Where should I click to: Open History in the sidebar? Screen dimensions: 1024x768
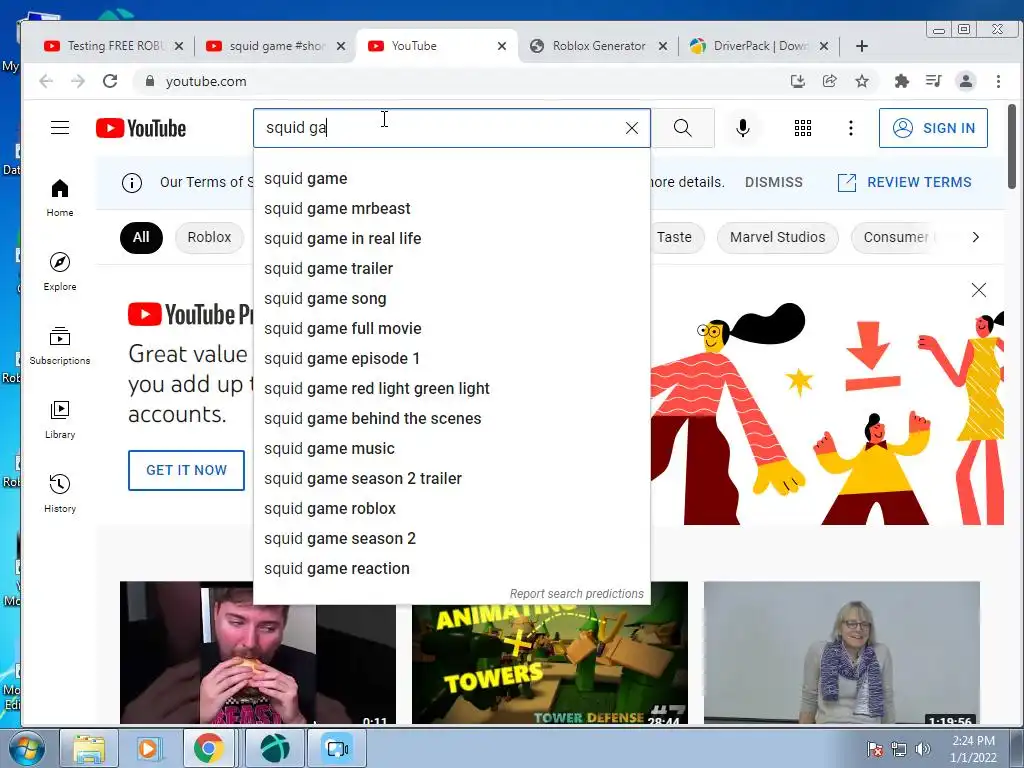[x=60, y=493]
